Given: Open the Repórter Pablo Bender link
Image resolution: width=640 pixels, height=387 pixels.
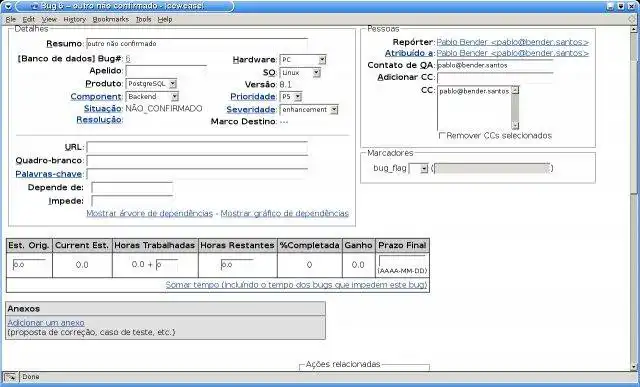Looking at the screenshot, I should coord(513,42).
